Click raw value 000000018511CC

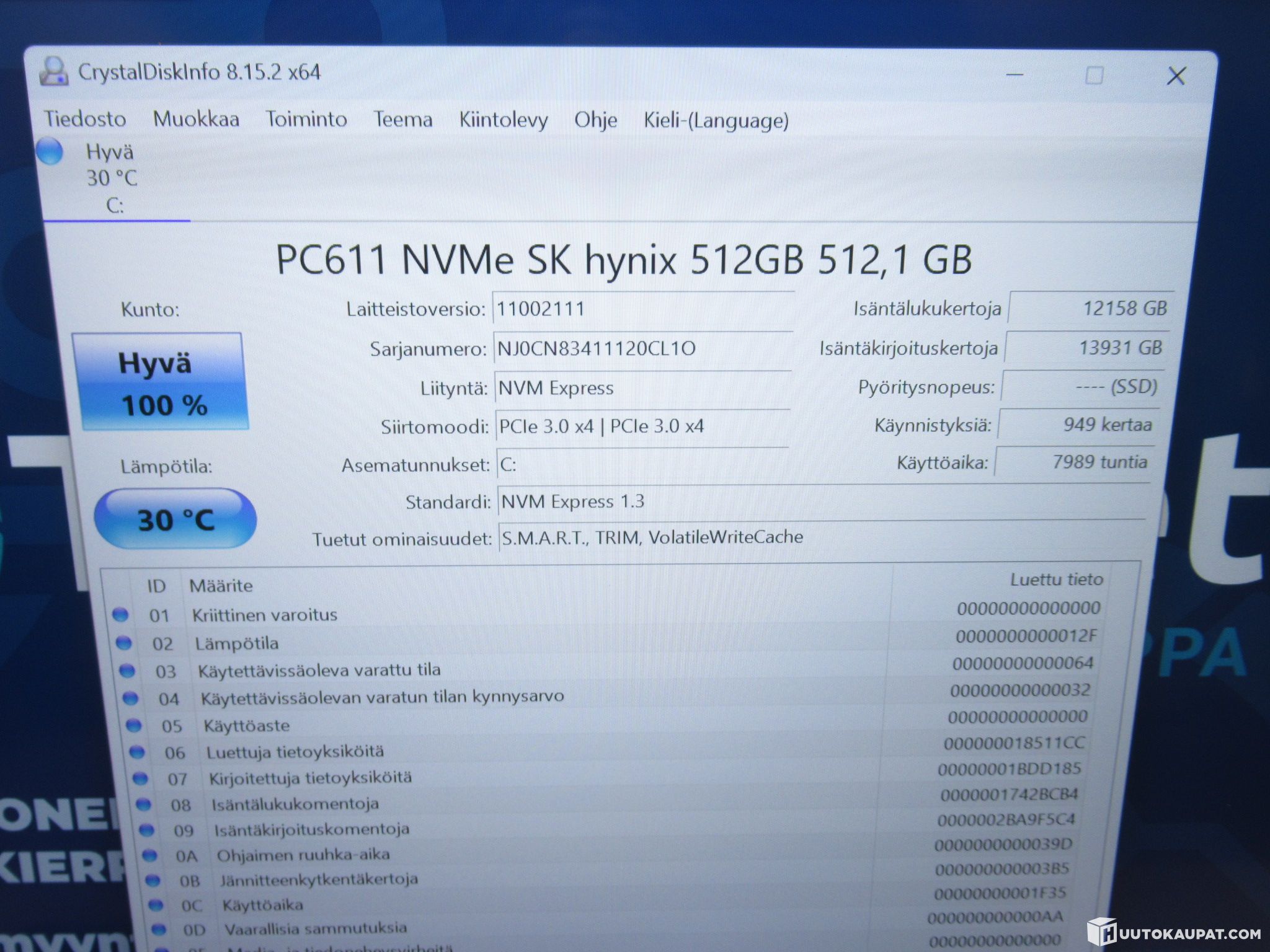1015,743
